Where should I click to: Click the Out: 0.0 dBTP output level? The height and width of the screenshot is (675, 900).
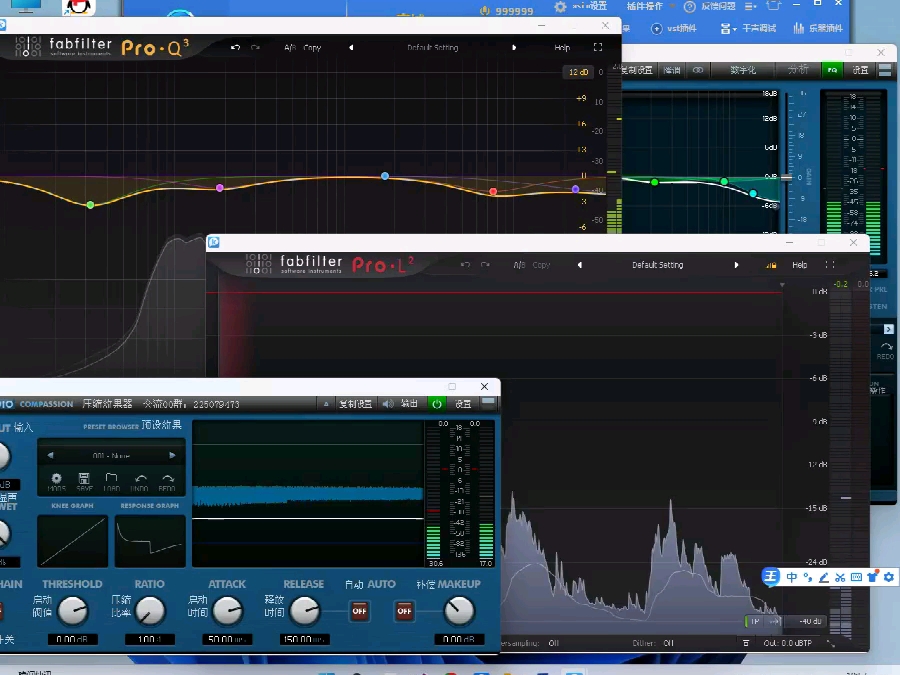(x=788, y=643)
